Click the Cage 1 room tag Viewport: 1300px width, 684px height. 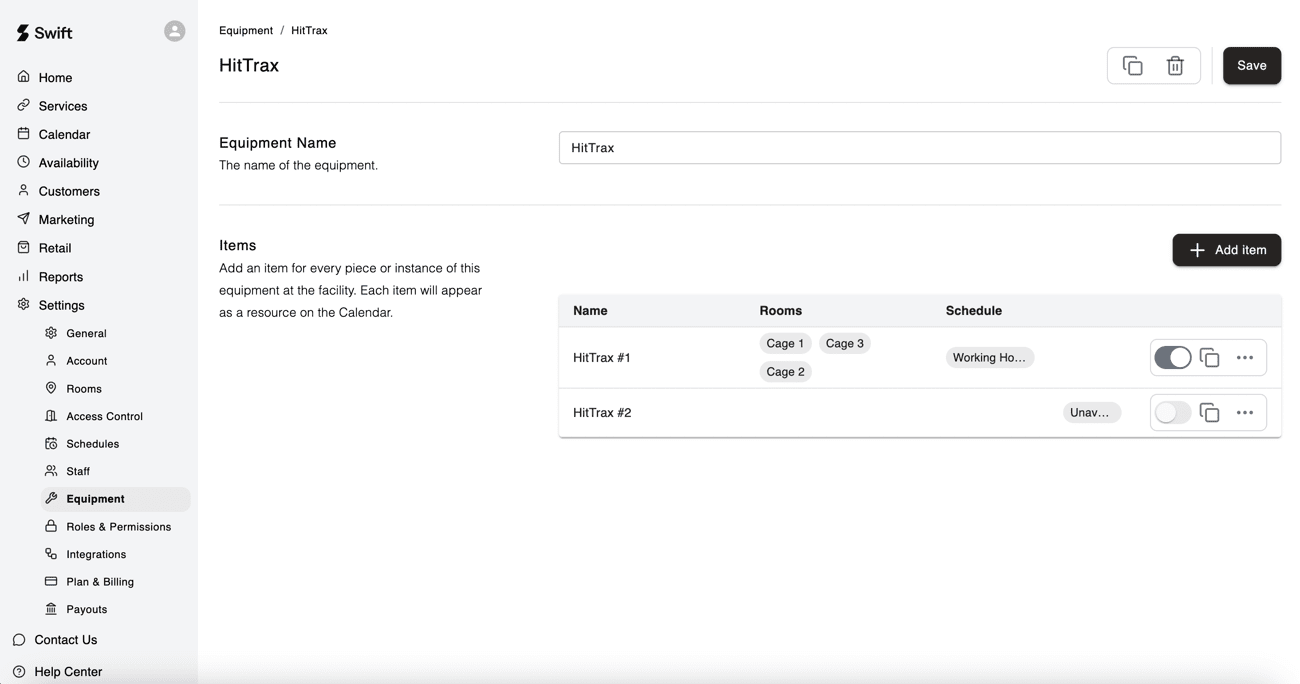(785, 343)
